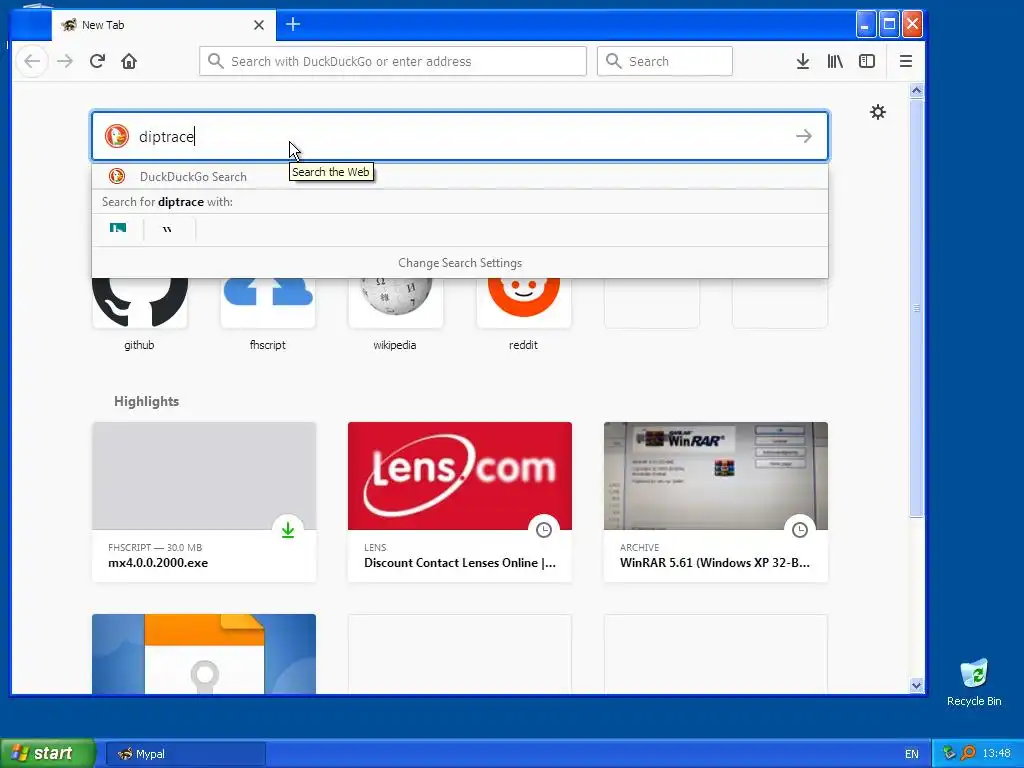Viewport: 1024px width, 768px height.
Task: Go back to the previous page
Action: coord(32,61)
